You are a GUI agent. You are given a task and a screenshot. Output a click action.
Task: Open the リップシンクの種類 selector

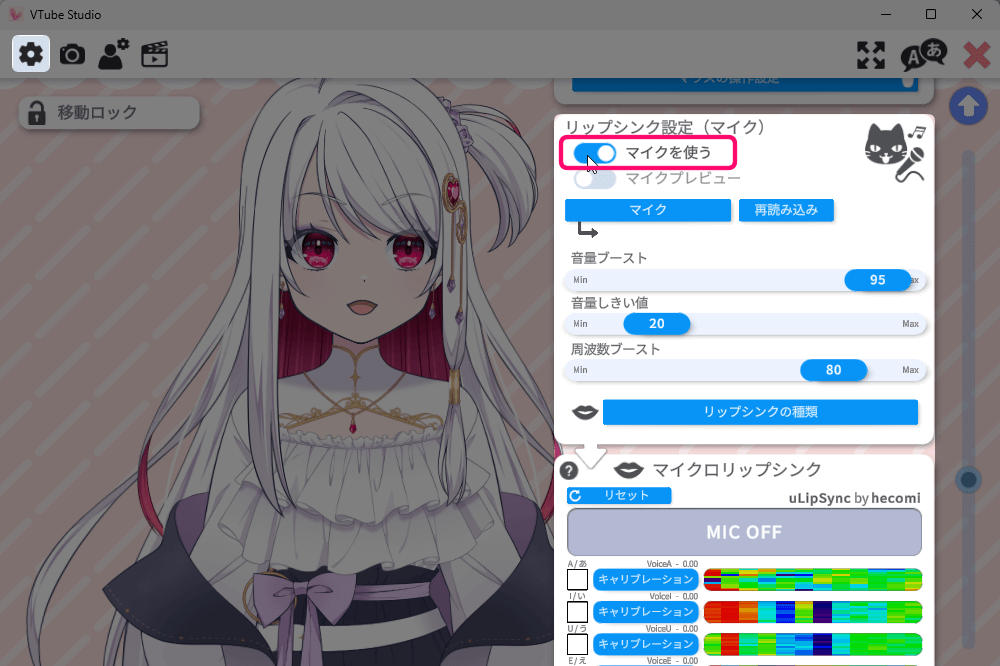(x=759, y=412)
